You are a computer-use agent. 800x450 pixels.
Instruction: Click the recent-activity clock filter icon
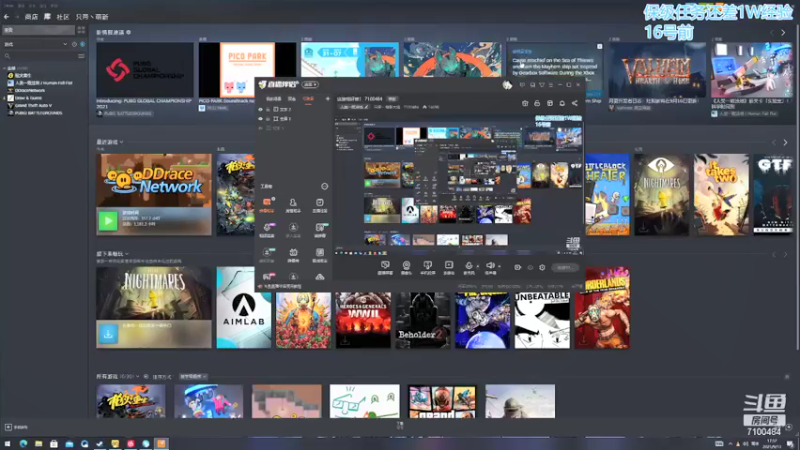click(74, 44)
